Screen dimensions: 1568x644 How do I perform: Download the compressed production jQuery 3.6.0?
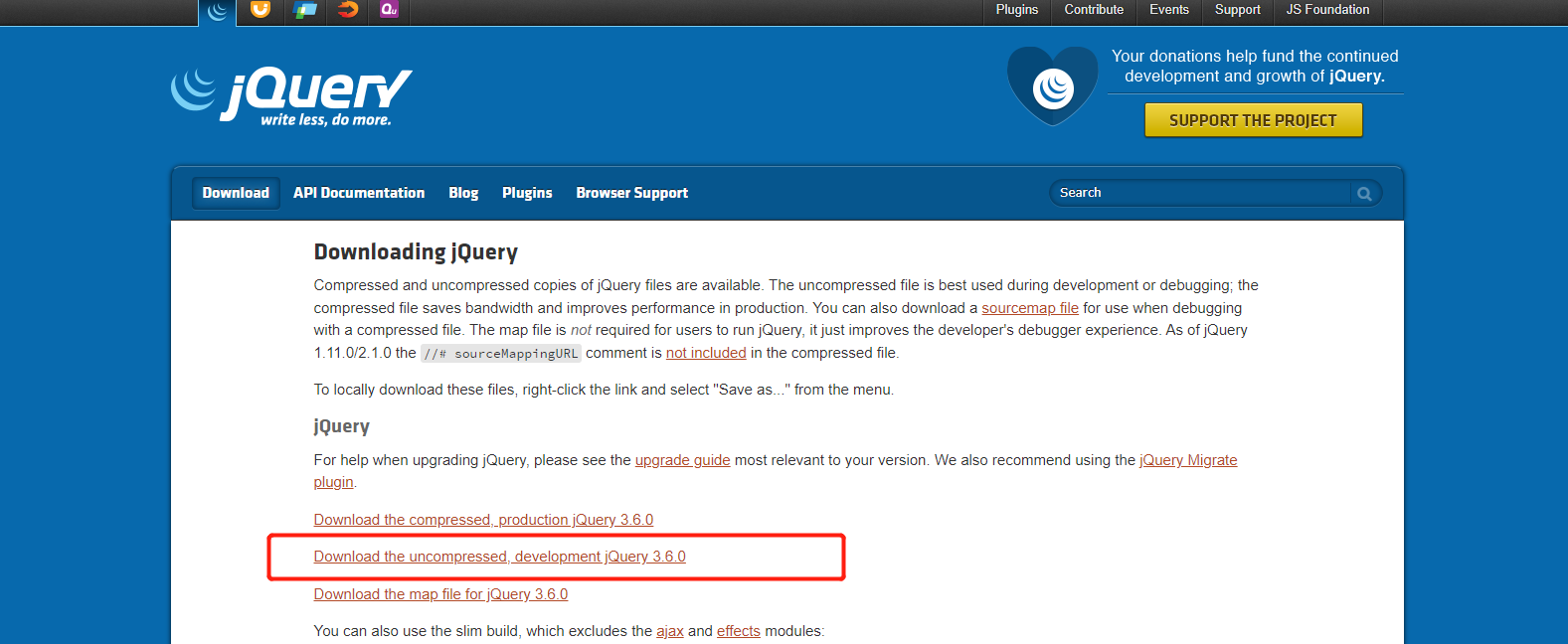(483, 520)
